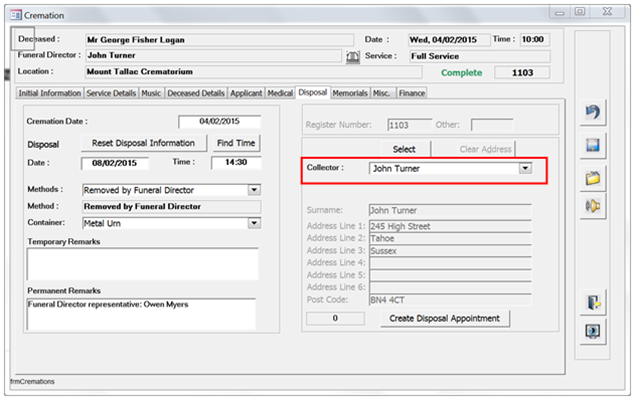Click the header Time field 10:00
The height and width of the screenshot is (398, 633).
point(534,39)
